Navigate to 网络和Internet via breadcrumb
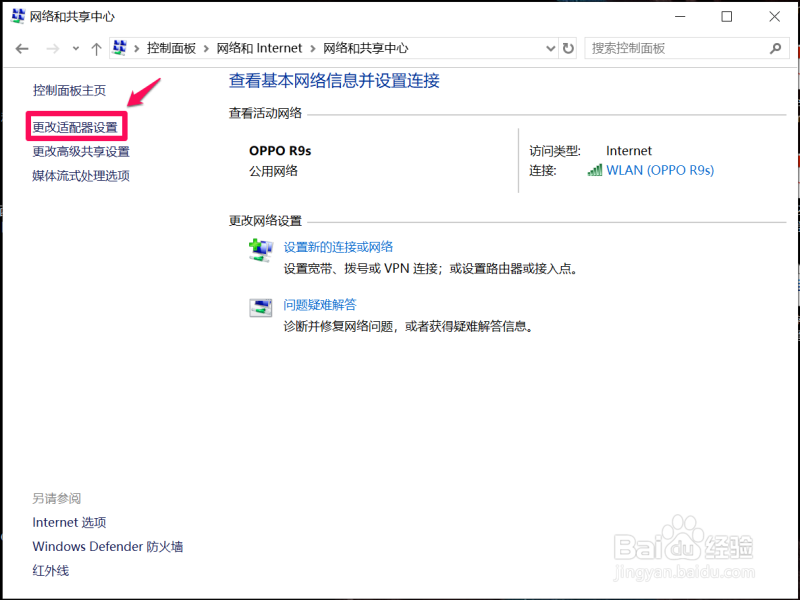800x600 pixels. [260, 48]
